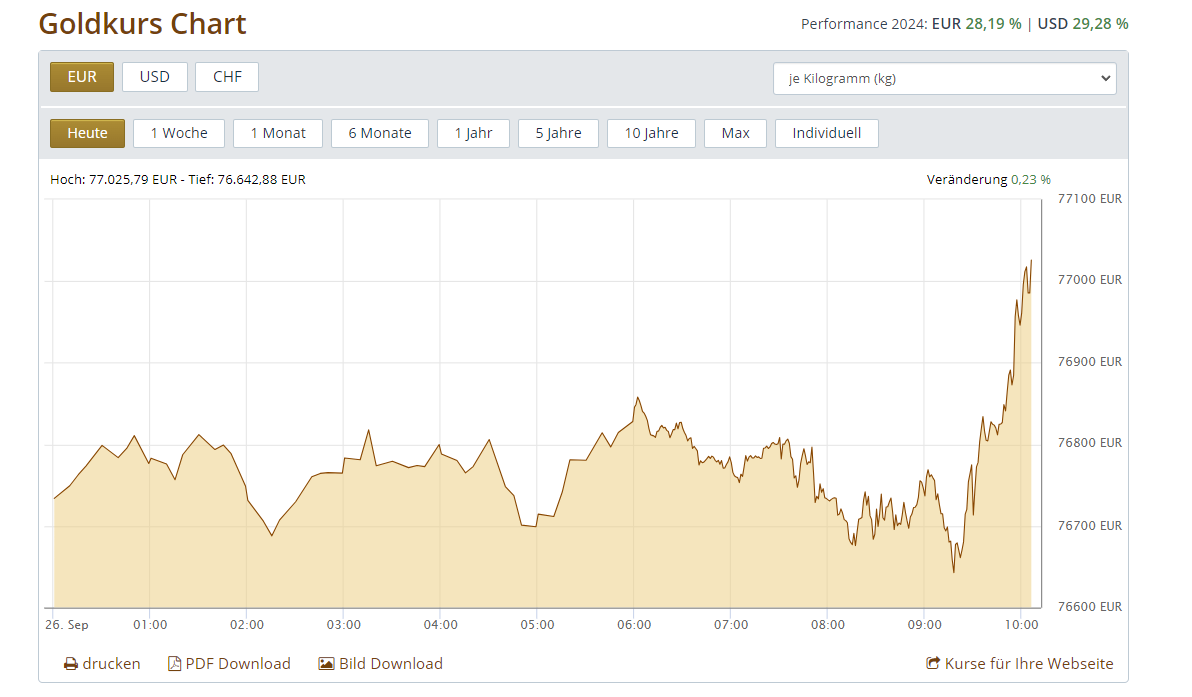This screenshot has height=697, width=1192.
Task: Click the chart peak near 10:00
Action: (x=1030, y=262)
